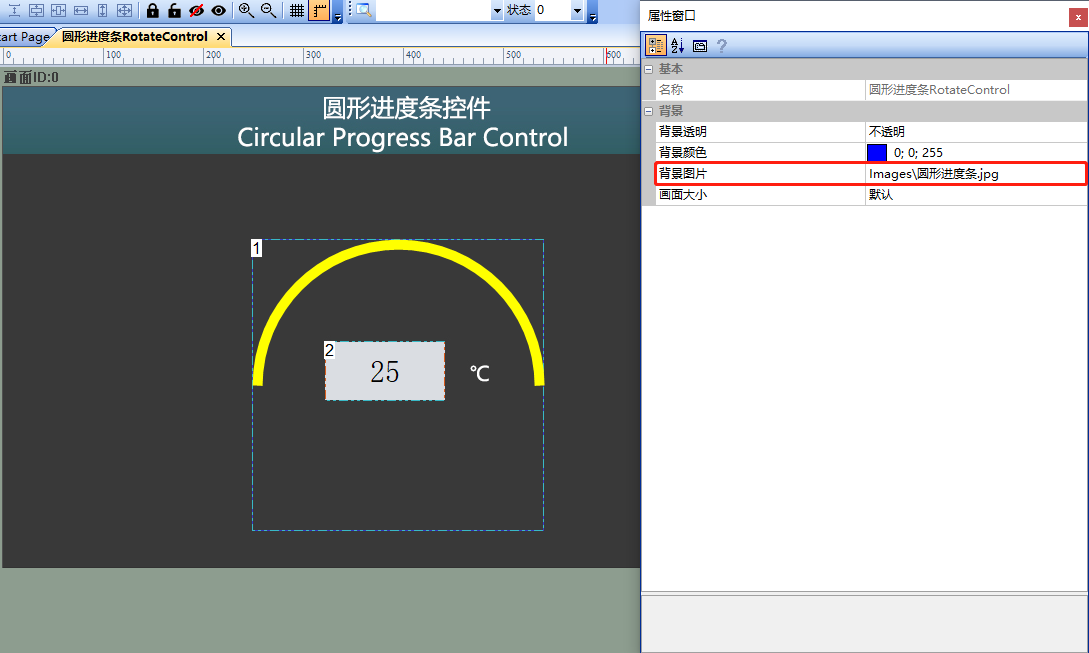The width and height of the screenshot is (1089, 653).
Task: Click the 不透明 value cell
Action: tap(976, 131)
